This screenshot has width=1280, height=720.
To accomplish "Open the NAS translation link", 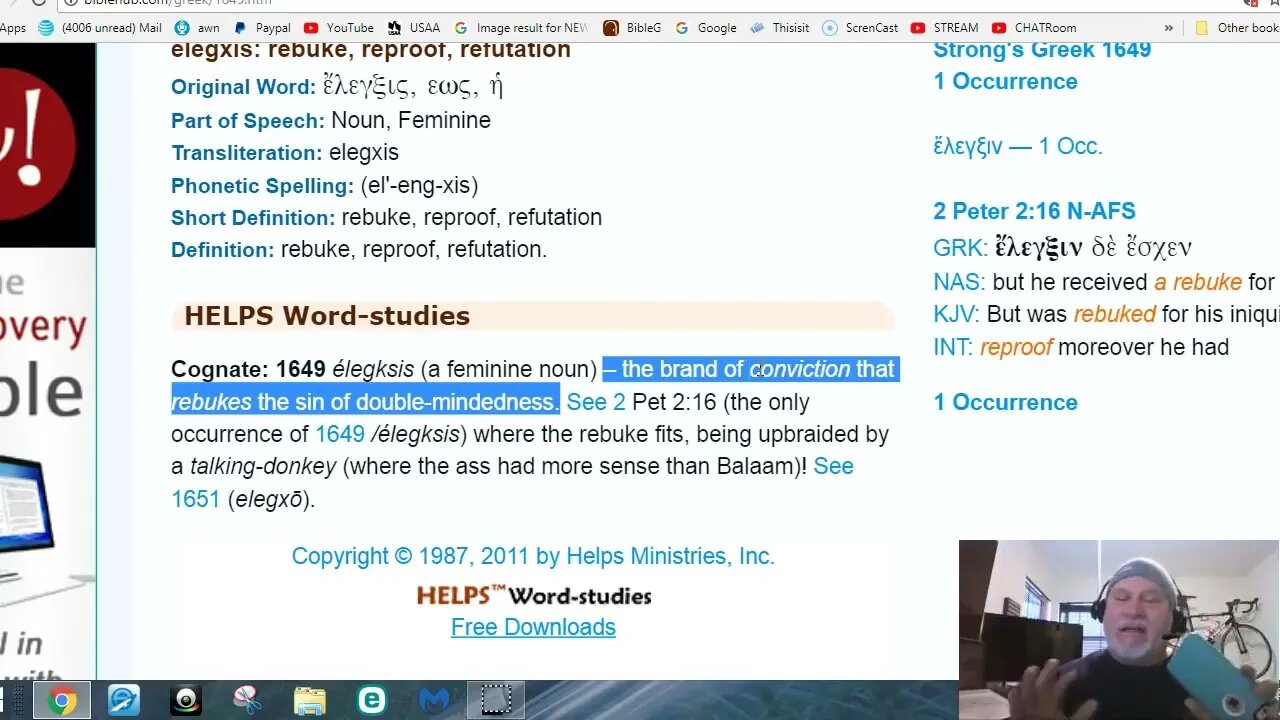I will point(959,282).
